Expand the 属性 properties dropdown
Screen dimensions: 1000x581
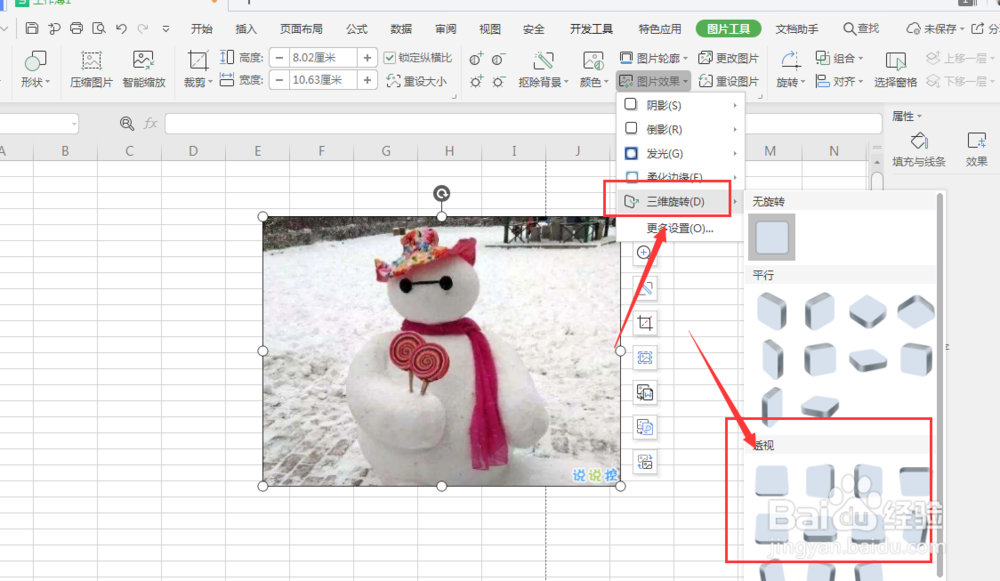tap(907, 115)
